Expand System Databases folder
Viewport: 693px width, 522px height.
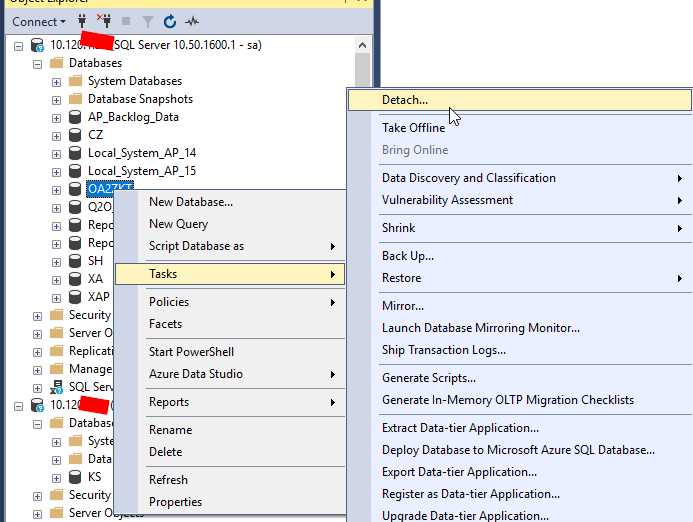pos(56,82)
